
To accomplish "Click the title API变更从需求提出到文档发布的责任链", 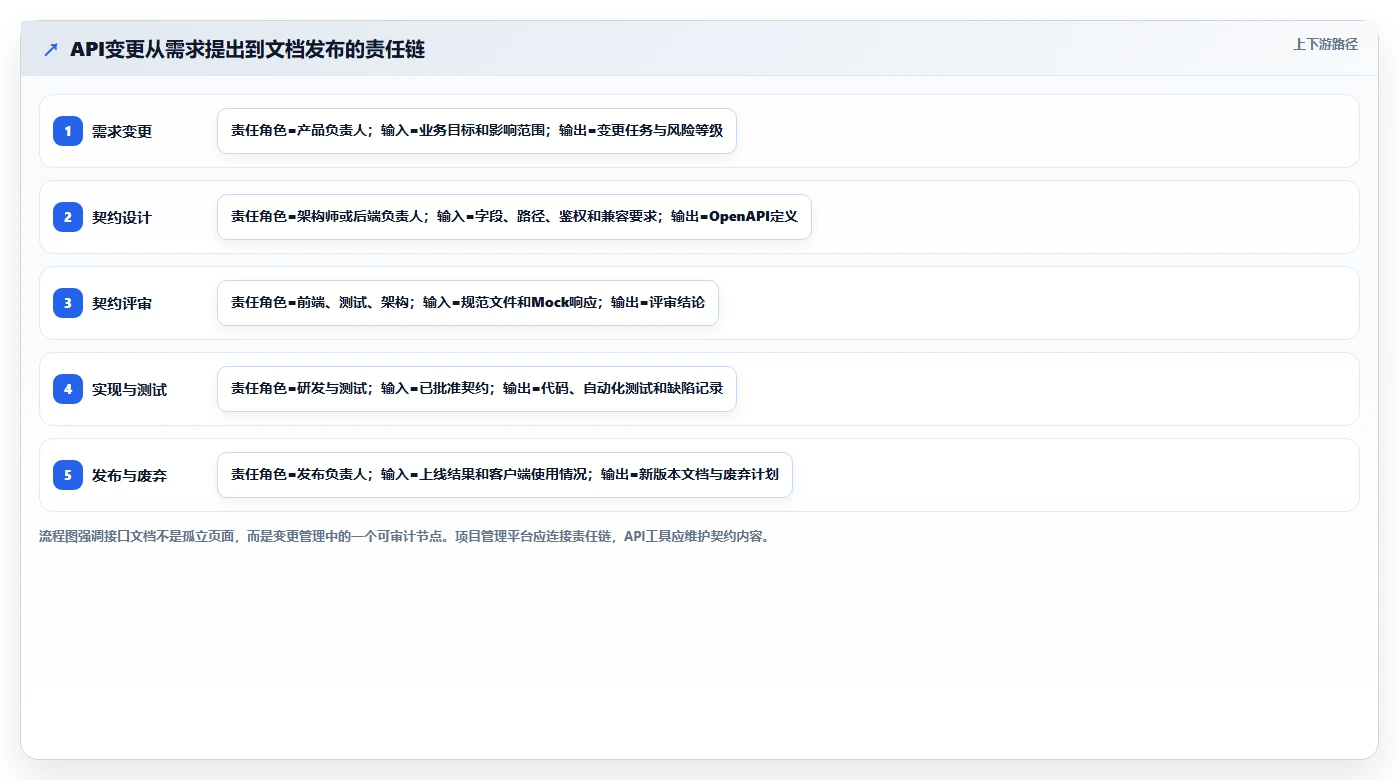I will point(248,49).
